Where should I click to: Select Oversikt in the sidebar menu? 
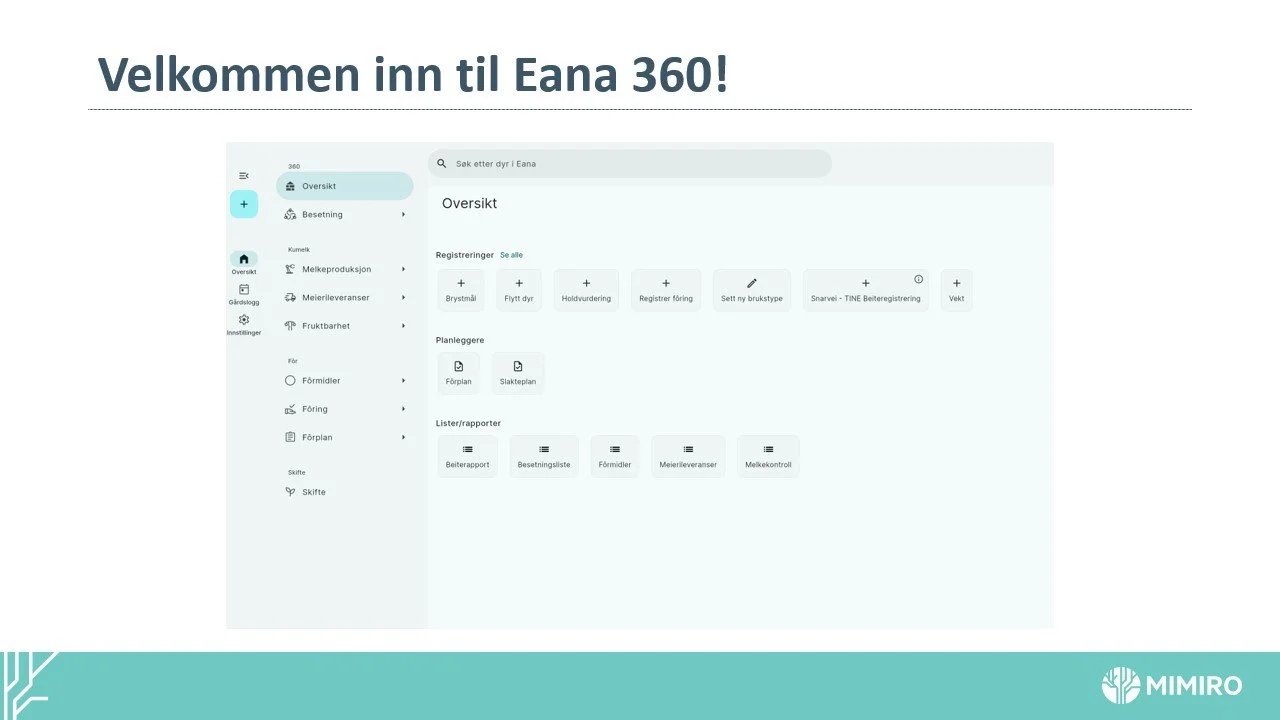tap(345, 186)
